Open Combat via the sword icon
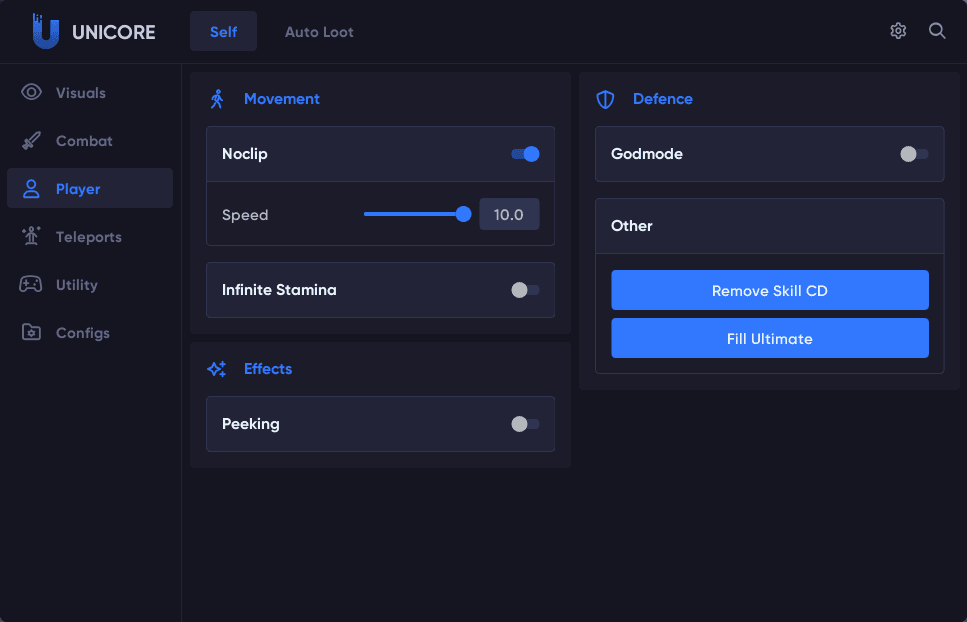967x622 pixels. (x=31, y=141)
